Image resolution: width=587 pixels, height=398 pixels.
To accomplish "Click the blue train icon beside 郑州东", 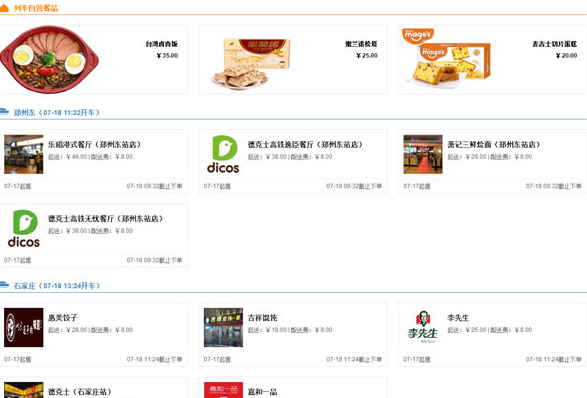I will [4, 112].
